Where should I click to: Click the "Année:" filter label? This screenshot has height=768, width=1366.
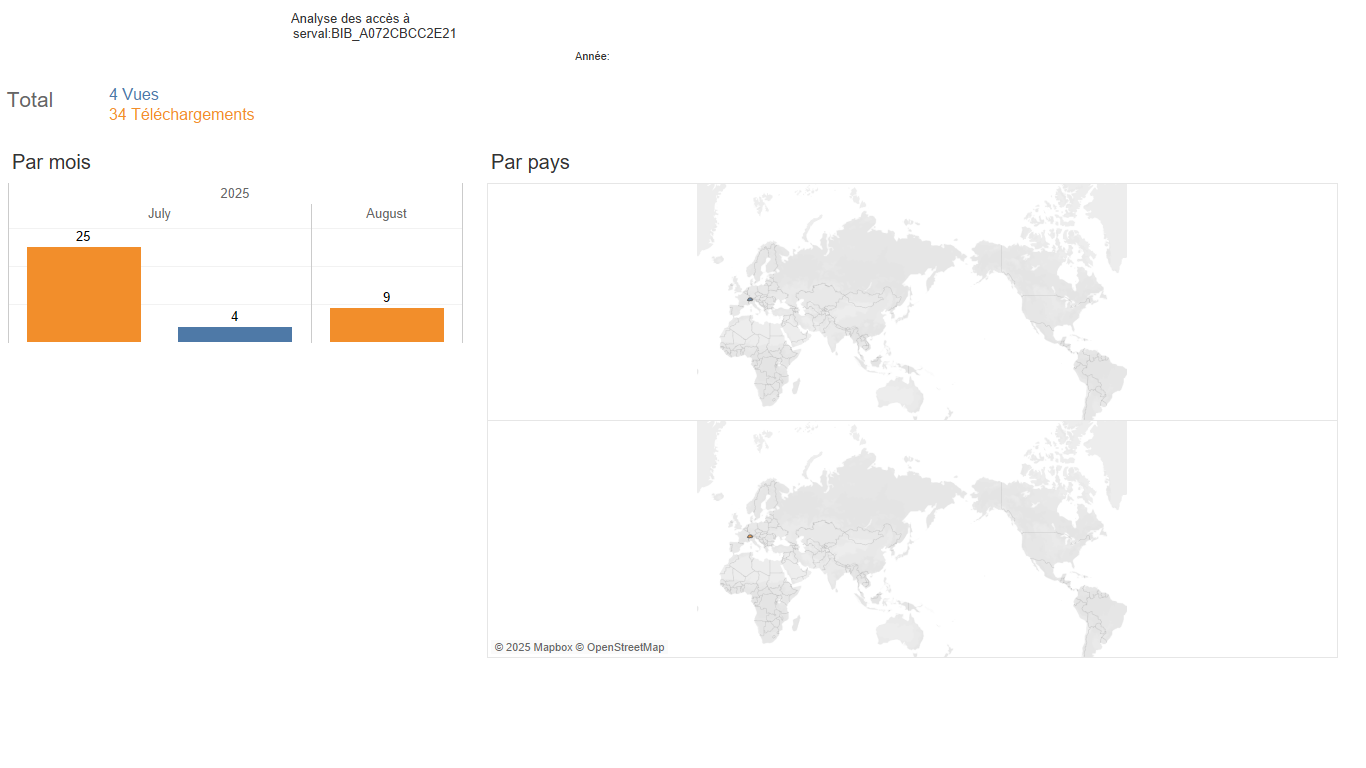(x=592, y=57)
